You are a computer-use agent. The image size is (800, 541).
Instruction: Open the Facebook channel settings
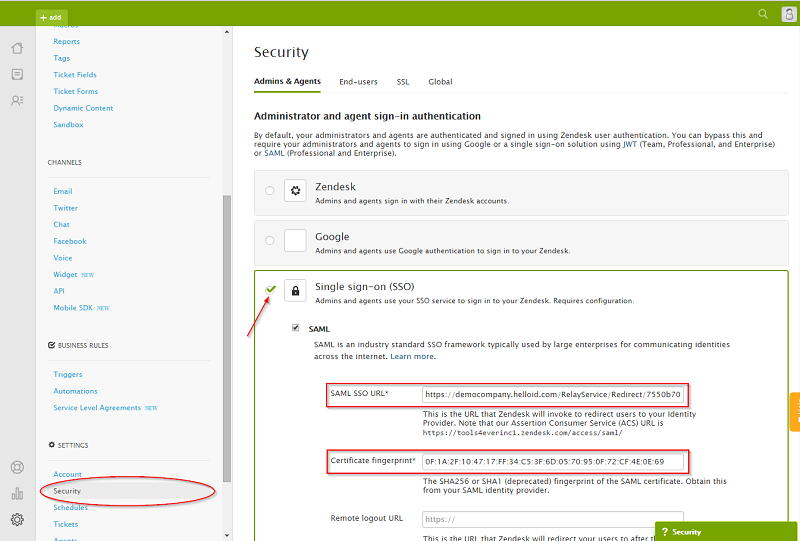tap(70, 241)
